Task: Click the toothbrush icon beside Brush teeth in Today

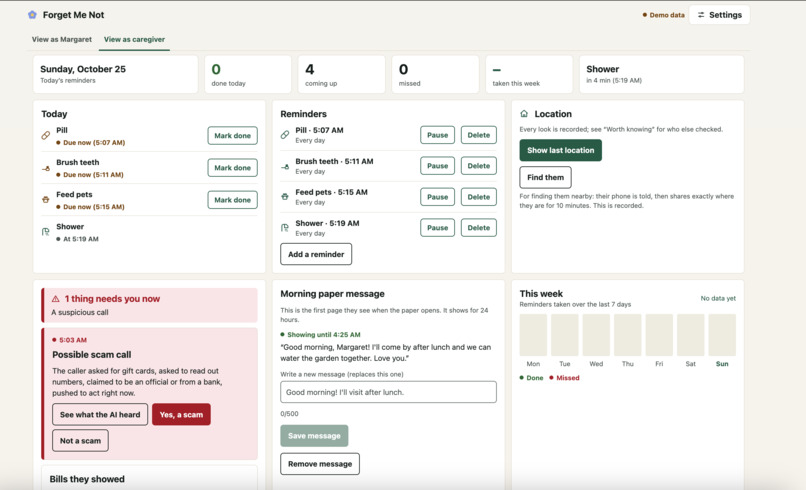Action: pyautogui.click(x=46, y=168)
